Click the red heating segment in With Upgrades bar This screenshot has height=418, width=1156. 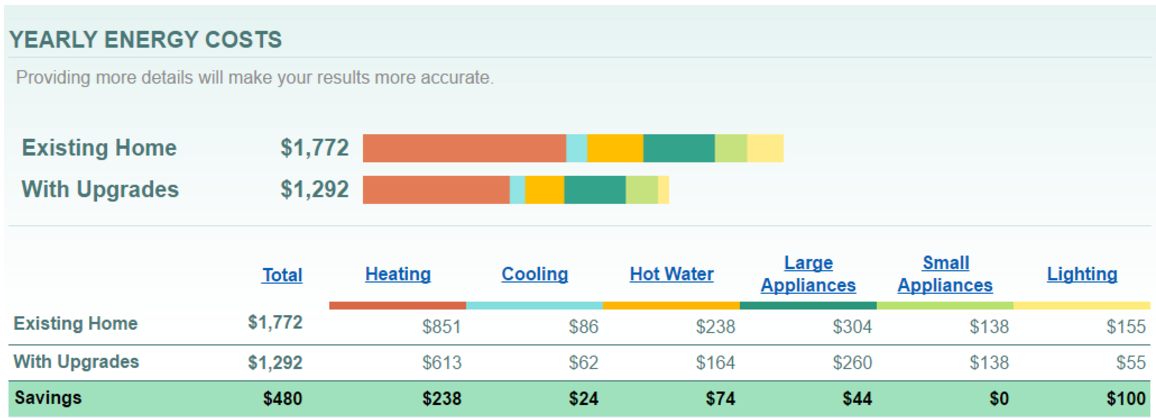pyautogui.click(x=436, y=190)
